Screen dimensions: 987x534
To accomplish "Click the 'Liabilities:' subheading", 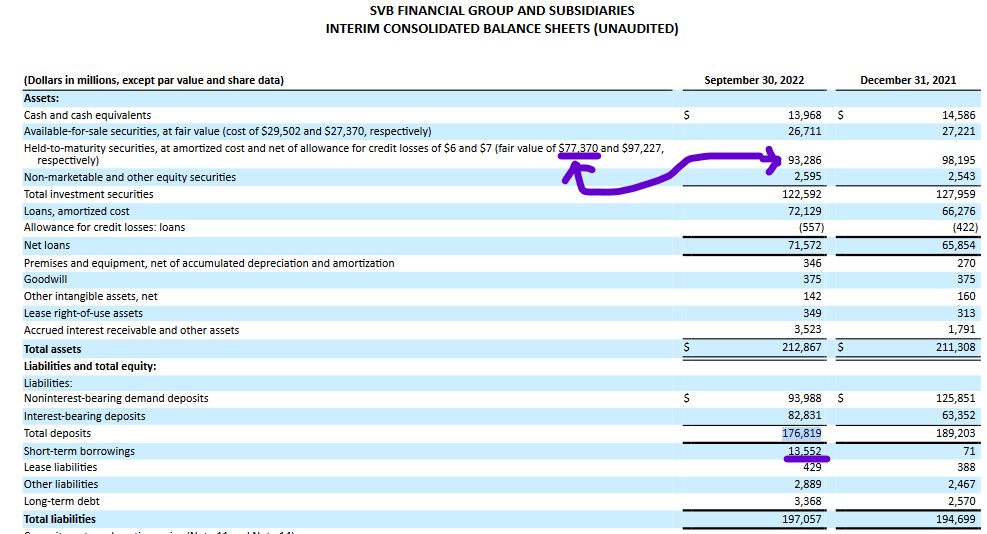I will tap(48, 383).
